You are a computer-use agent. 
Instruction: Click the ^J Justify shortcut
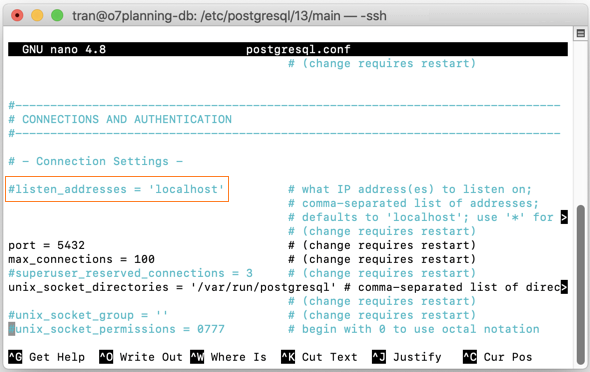[x=406, y=357]
